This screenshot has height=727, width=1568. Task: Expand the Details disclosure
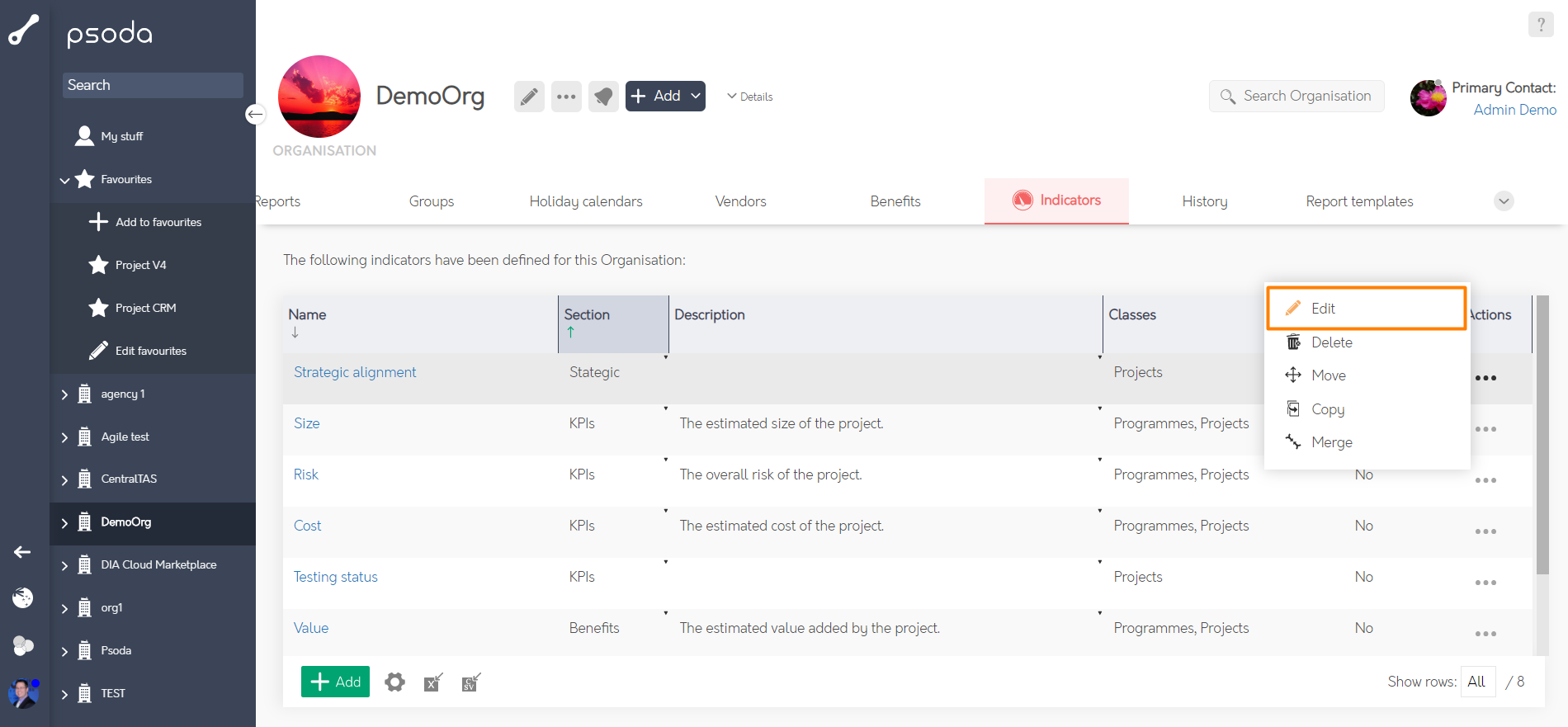[749, 97]
